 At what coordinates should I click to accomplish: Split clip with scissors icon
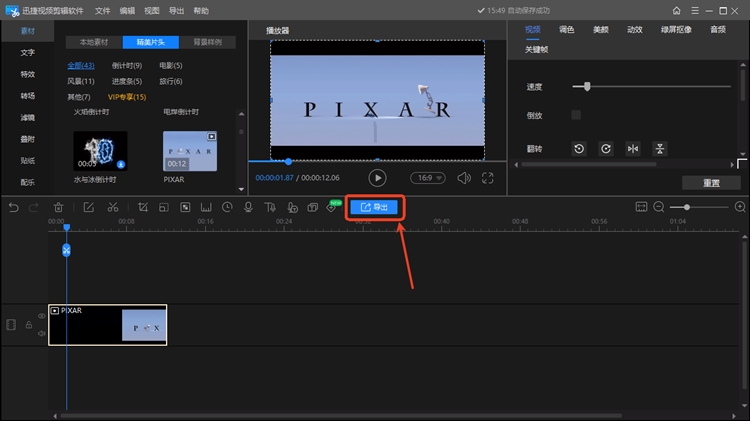coord(113,207)
